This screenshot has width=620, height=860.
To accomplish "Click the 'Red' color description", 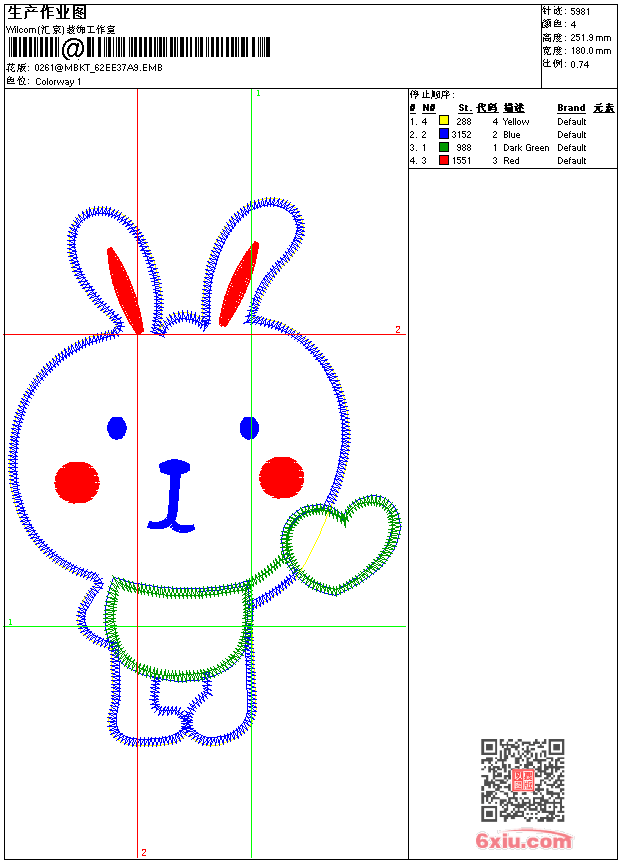I will point(511,161).
